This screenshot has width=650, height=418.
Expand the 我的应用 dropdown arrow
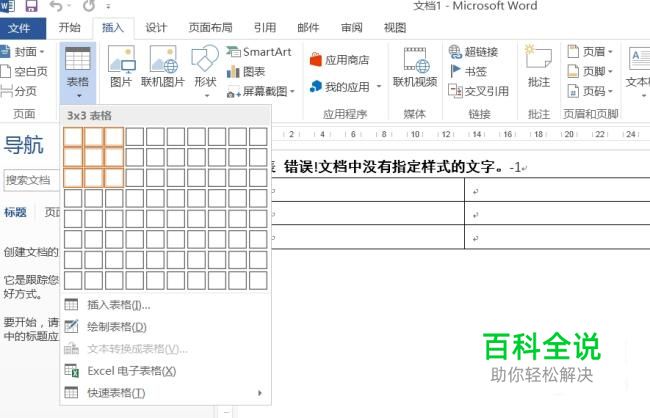click(x=378, y=87)
